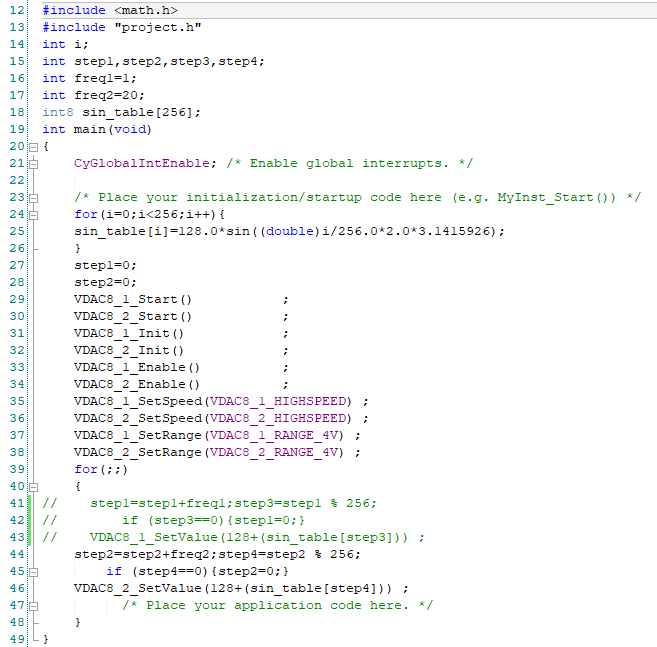Click VDAC8_2_RANGE_4V constant
The image size is (657, 647).
point(274,452)
